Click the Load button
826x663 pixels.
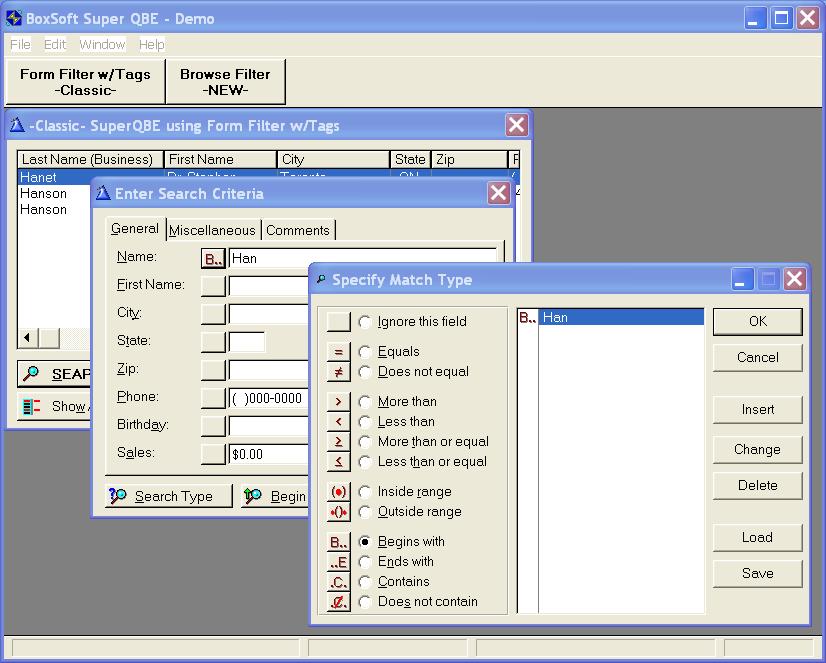(x=757, y=537)
